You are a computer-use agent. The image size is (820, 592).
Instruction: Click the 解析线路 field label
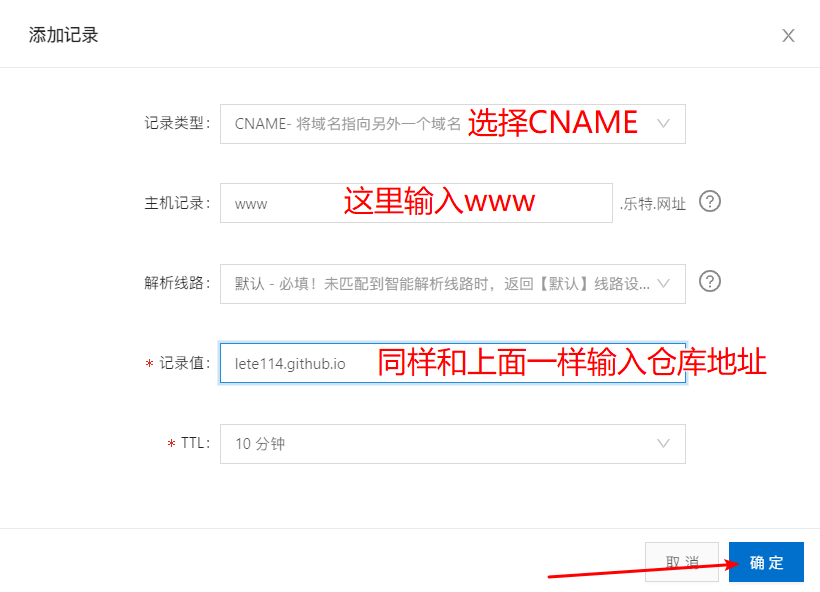click(x=177, y=283)
